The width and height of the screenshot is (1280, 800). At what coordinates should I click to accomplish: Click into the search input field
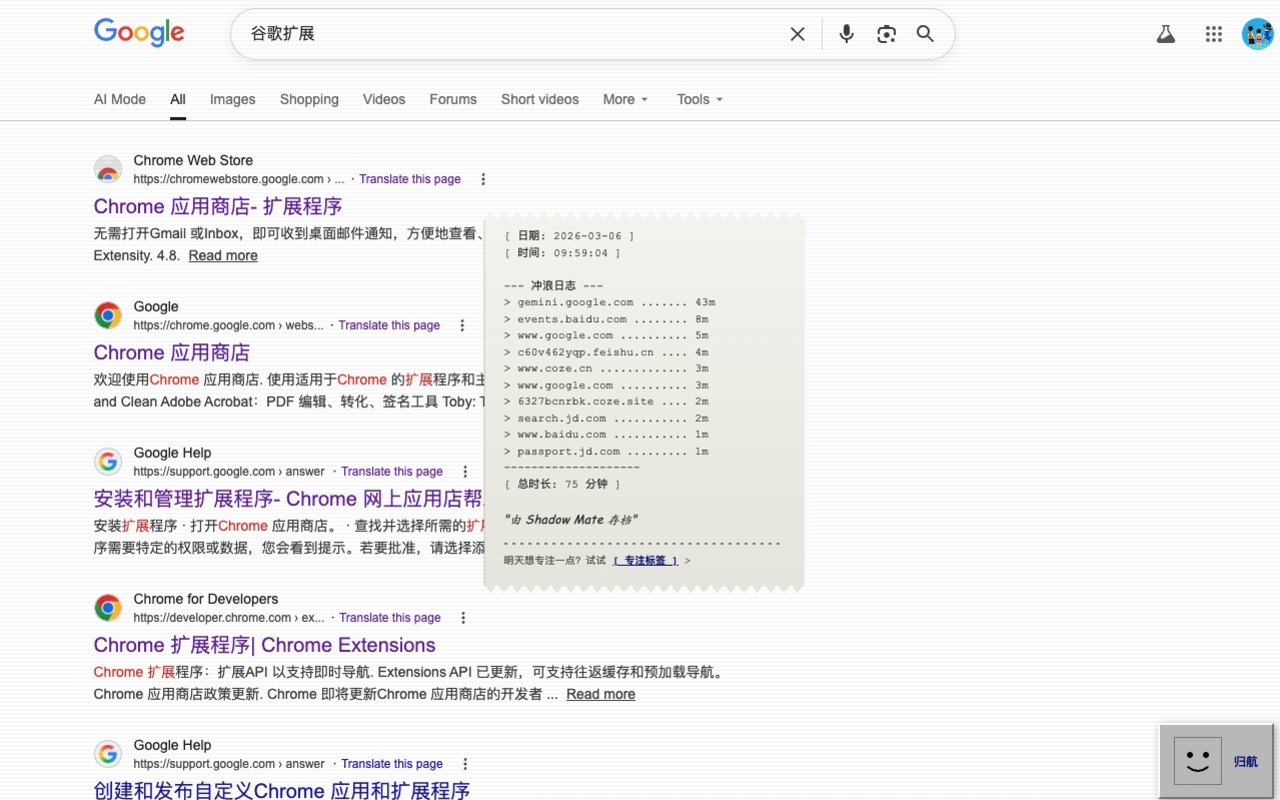pyautogui.click(x=510, y=34)
